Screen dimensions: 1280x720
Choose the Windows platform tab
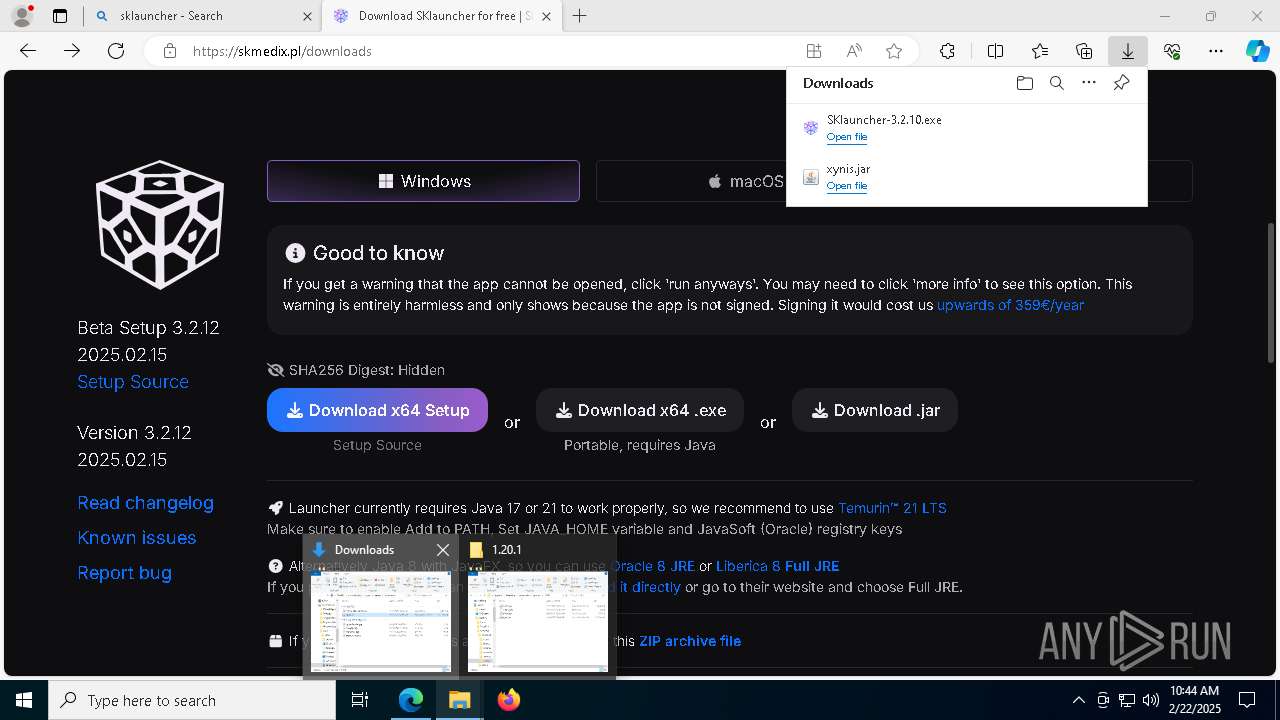[x=423, y=181]
